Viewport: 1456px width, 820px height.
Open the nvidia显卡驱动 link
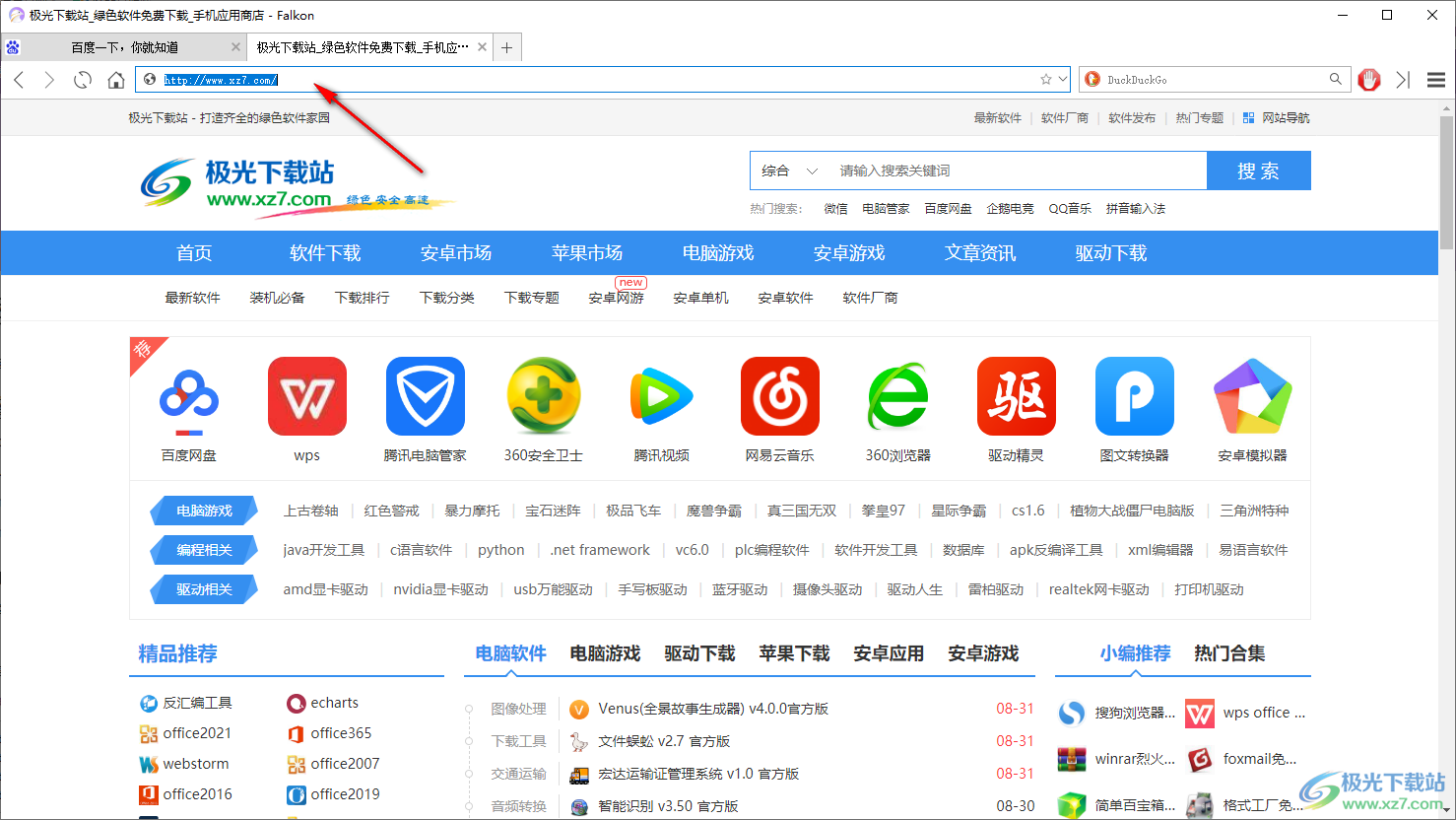tap(440, 589)
